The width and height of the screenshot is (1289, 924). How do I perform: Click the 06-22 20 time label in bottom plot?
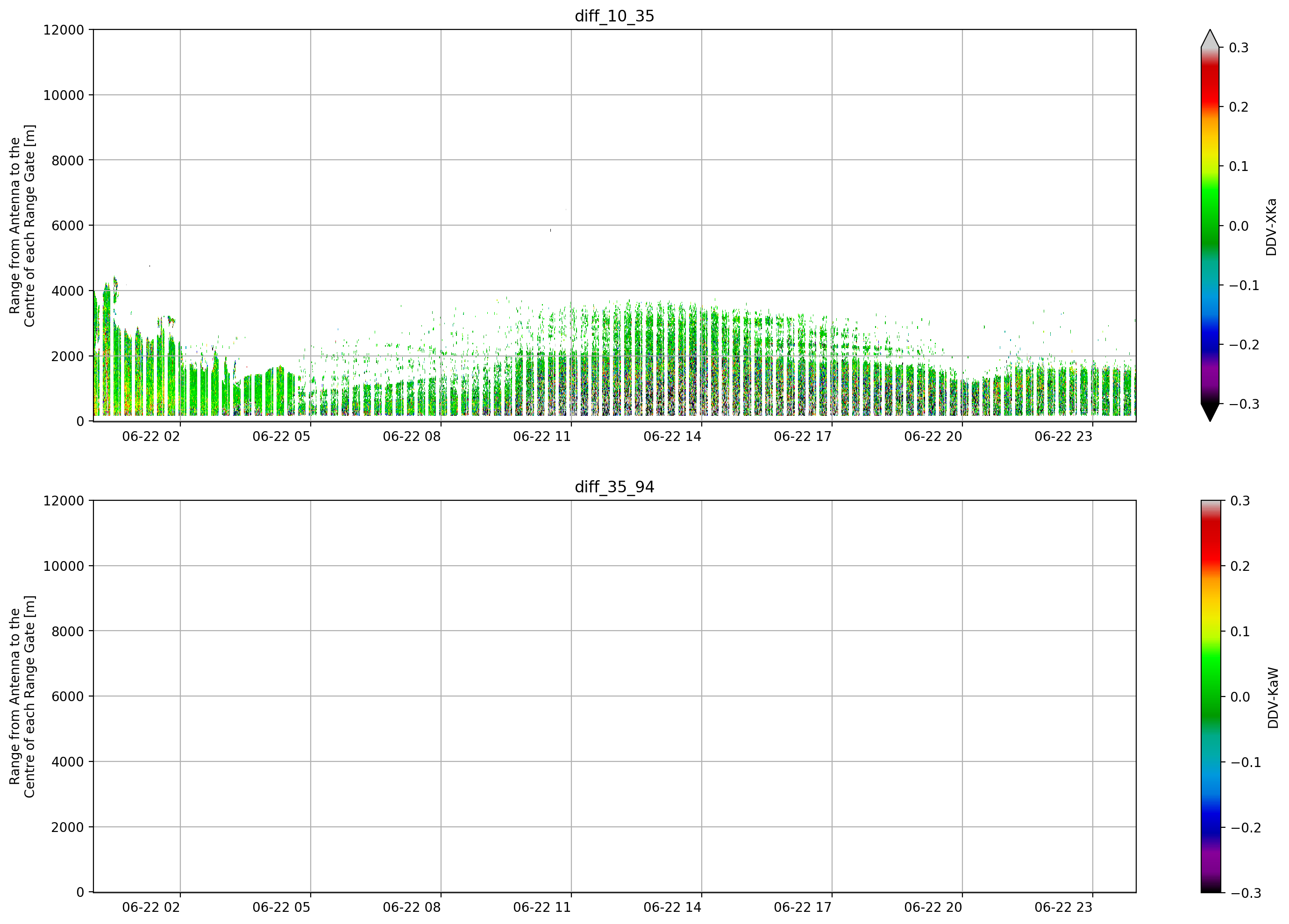pyautogui.click(x=933, y=908)
